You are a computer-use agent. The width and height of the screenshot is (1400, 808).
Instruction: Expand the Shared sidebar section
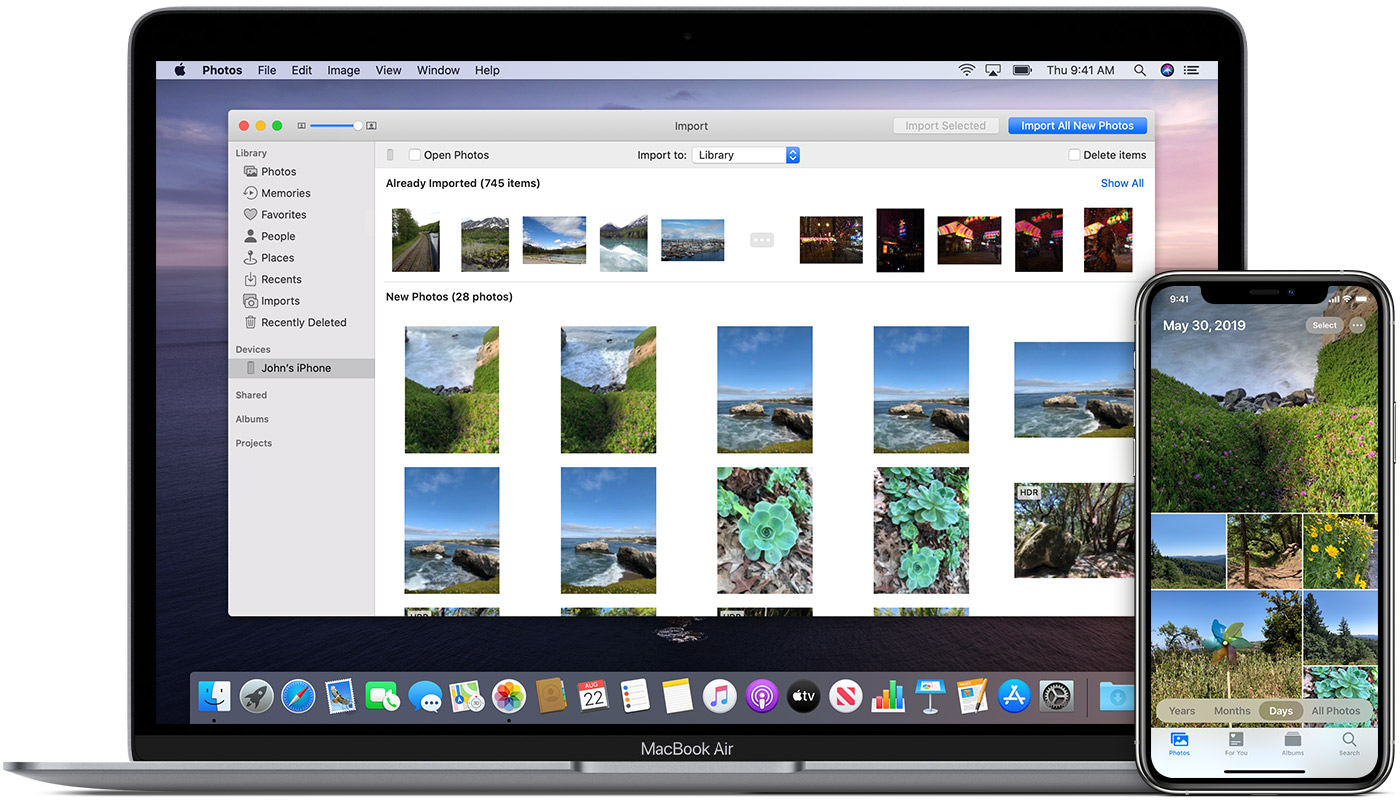pos(251,394)
